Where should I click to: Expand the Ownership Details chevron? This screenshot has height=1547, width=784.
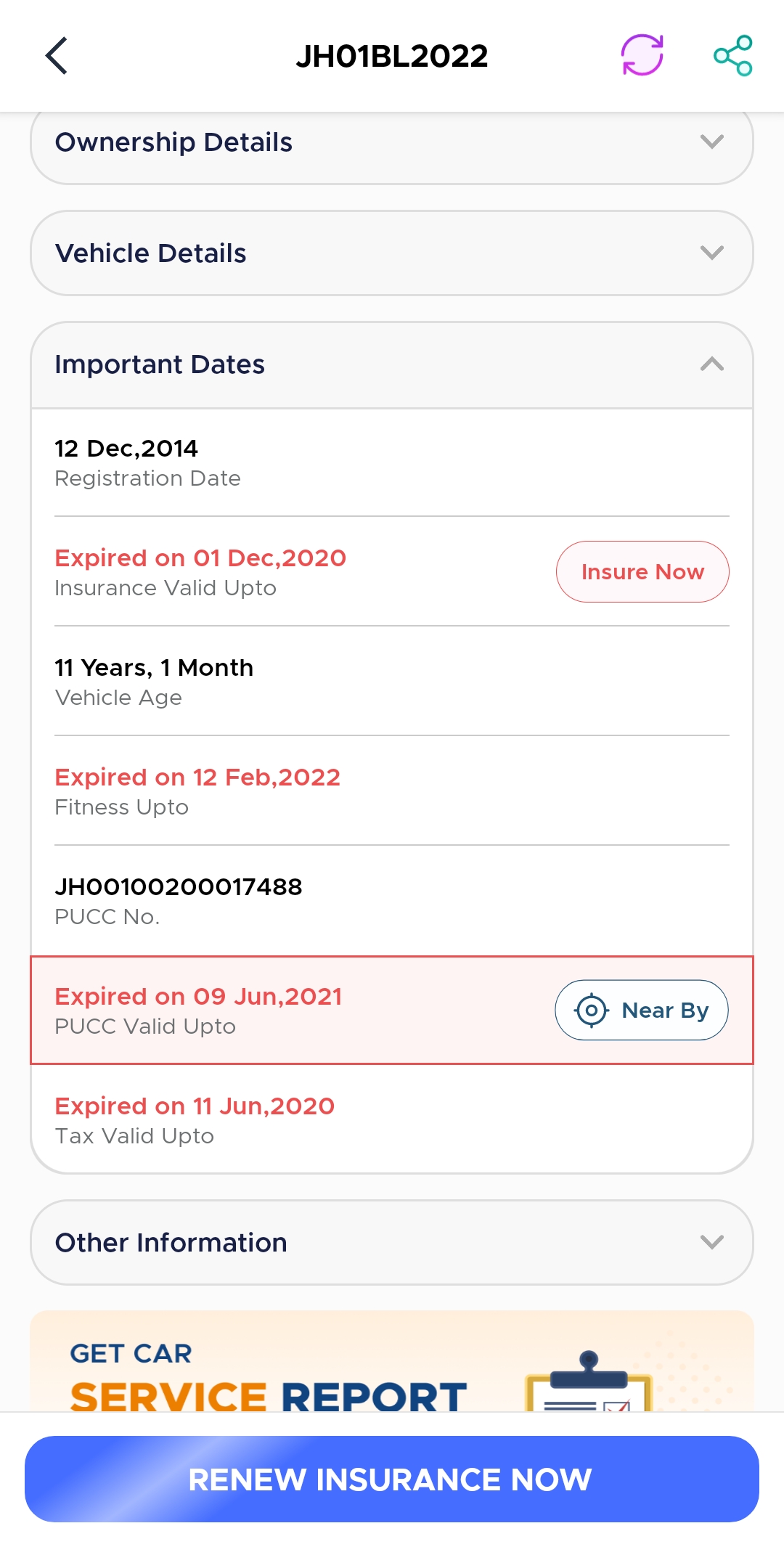tap(712, 142)
